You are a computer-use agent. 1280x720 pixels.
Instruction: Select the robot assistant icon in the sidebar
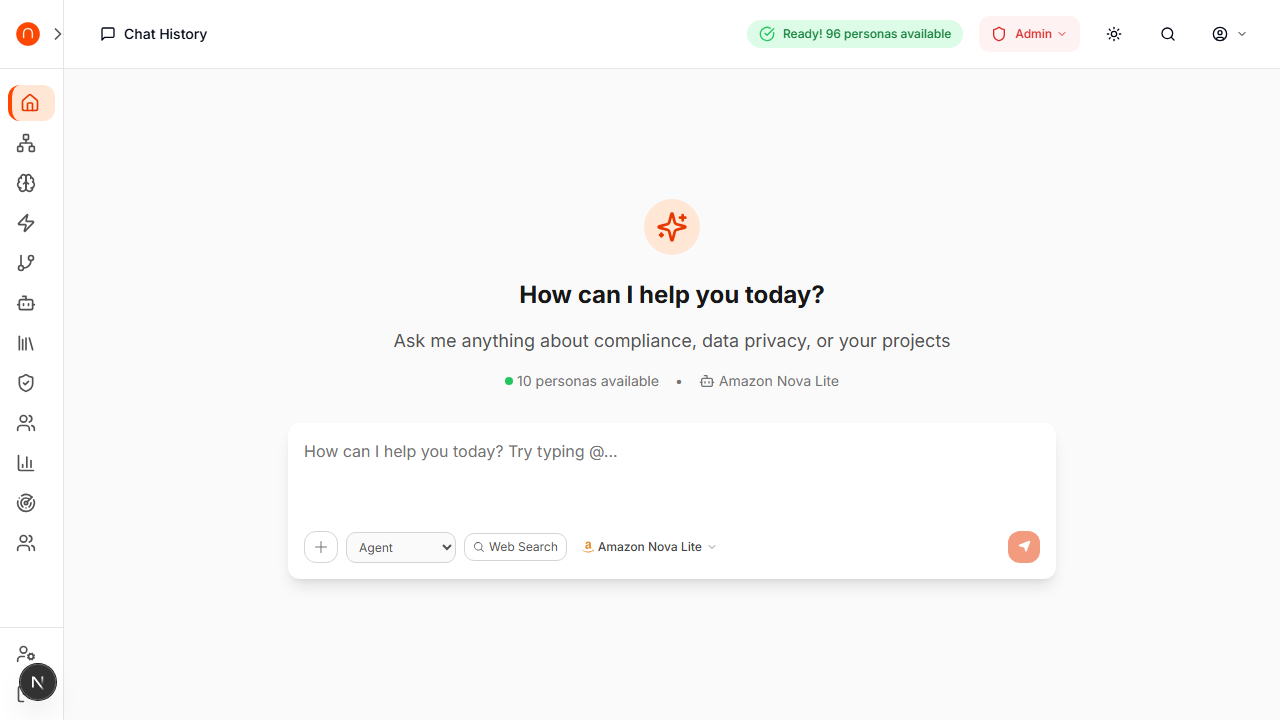point(26,303)
